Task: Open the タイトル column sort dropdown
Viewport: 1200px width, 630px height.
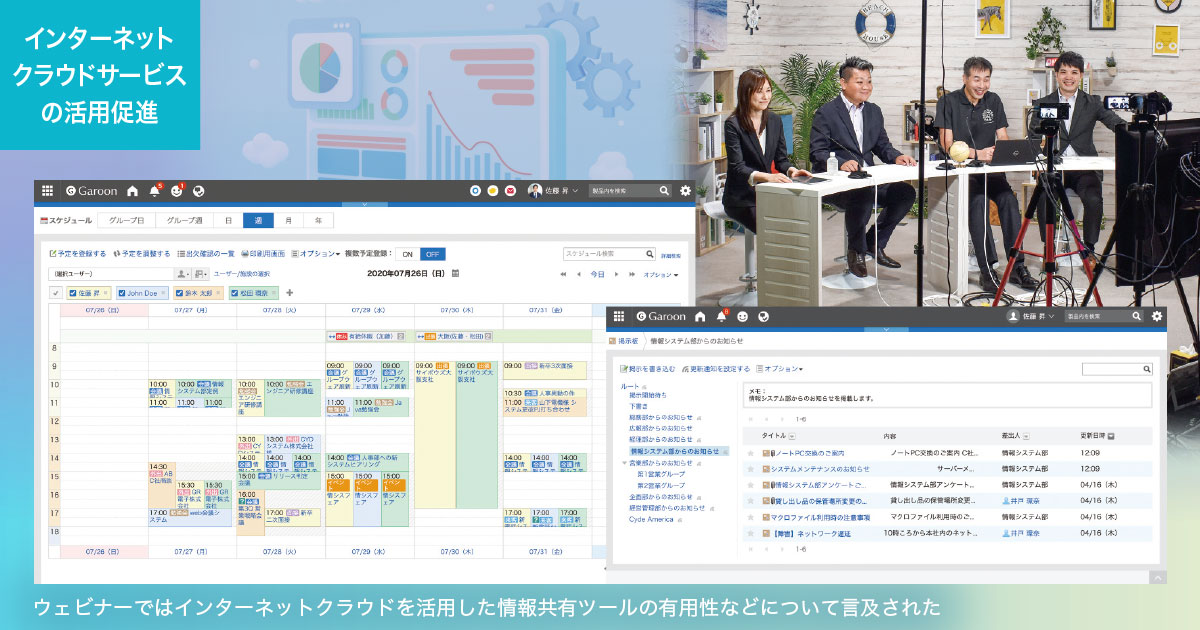Action: coord(792,436)
